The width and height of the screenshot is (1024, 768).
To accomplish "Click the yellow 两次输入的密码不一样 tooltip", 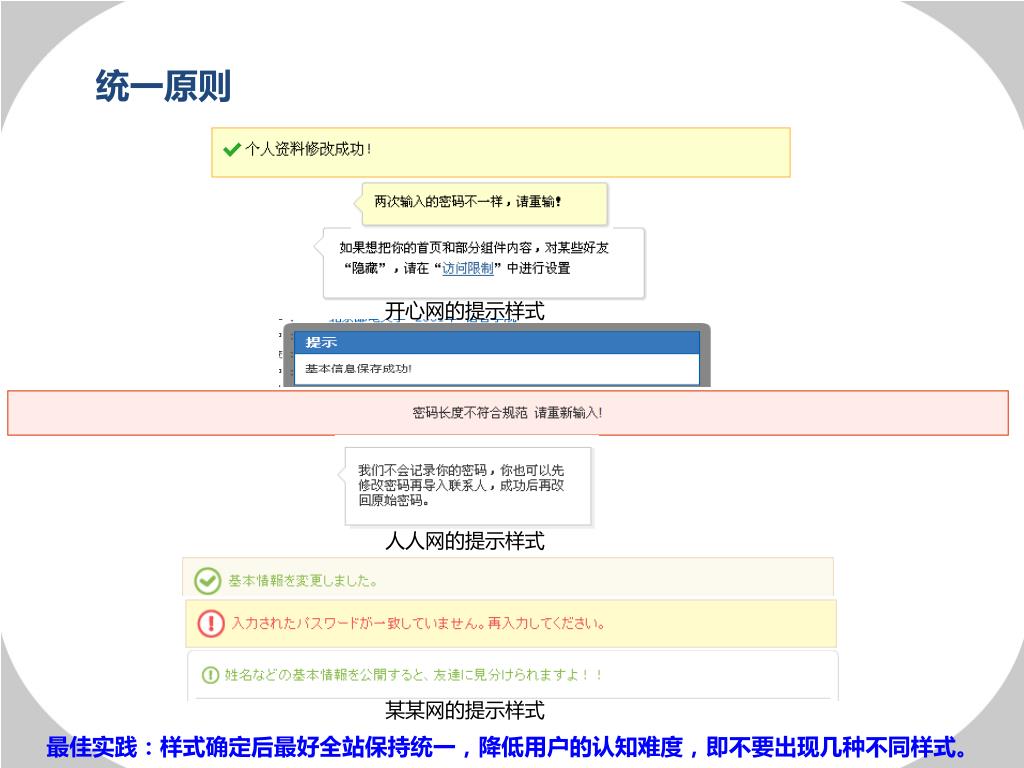I will click(468, 202).
